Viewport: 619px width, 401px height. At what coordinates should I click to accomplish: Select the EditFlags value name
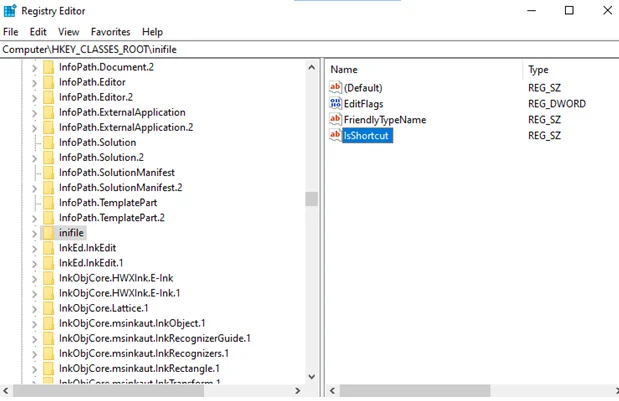[363, 104]
